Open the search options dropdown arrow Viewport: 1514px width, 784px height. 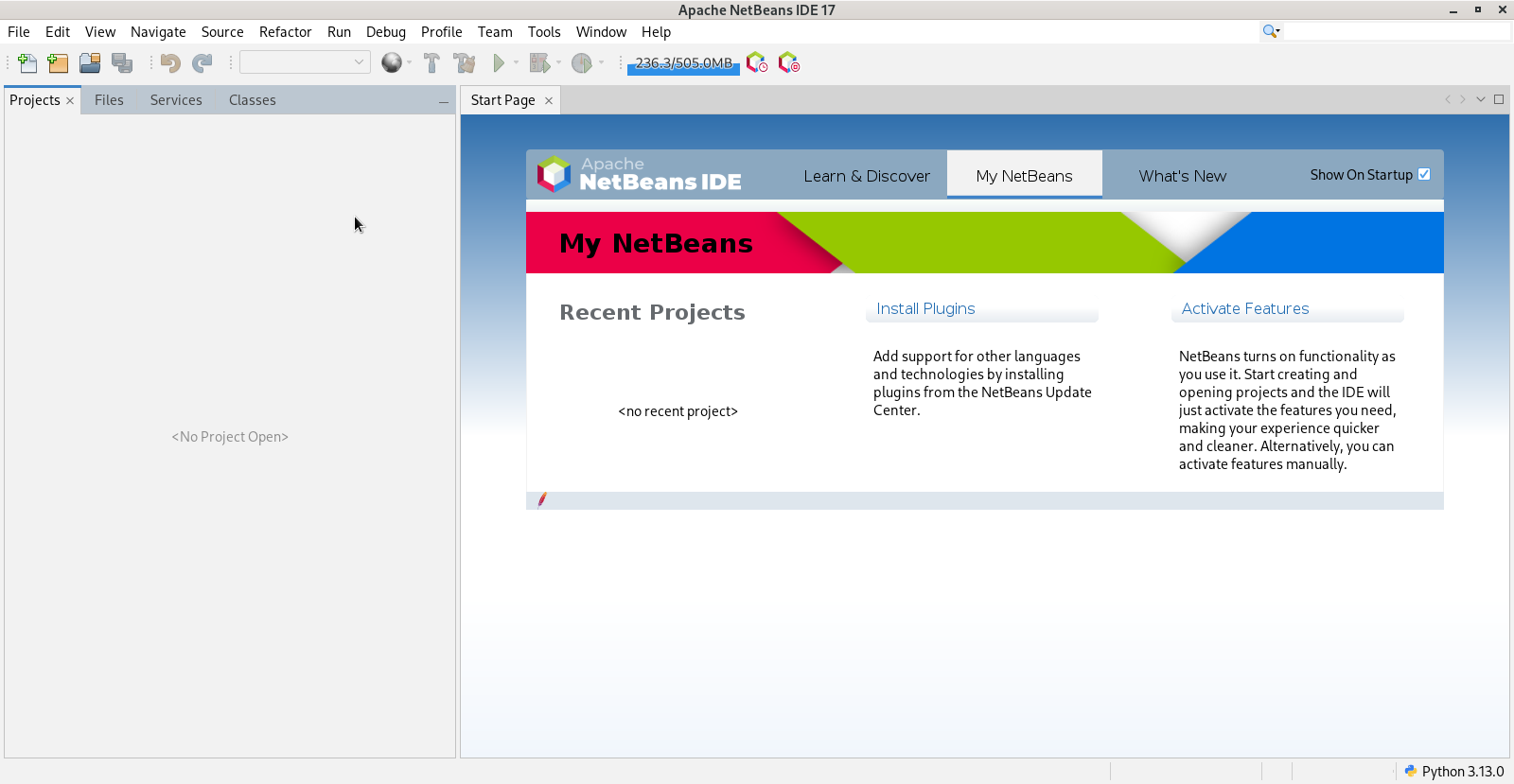(x=1277, y=32)
